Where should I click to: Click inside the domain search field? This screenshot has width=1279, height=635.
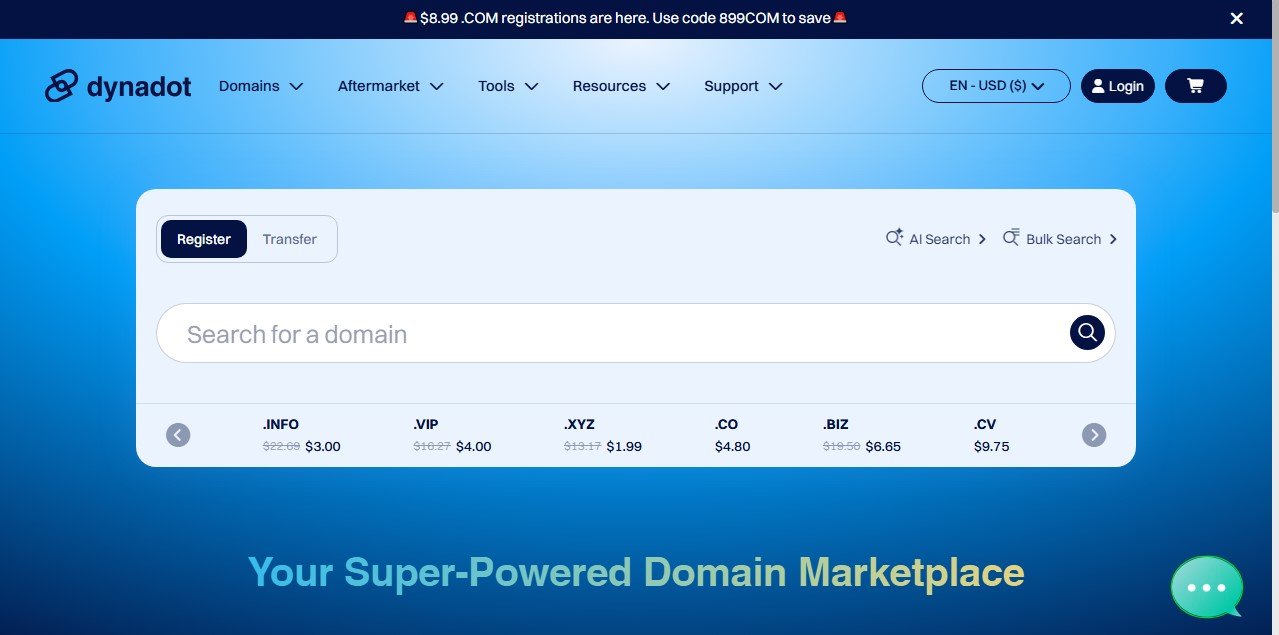point(600,333)
